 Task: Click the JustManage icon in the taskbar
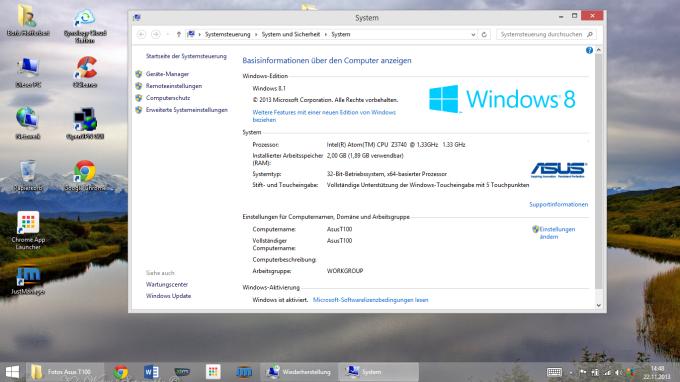tap(244, 372)
